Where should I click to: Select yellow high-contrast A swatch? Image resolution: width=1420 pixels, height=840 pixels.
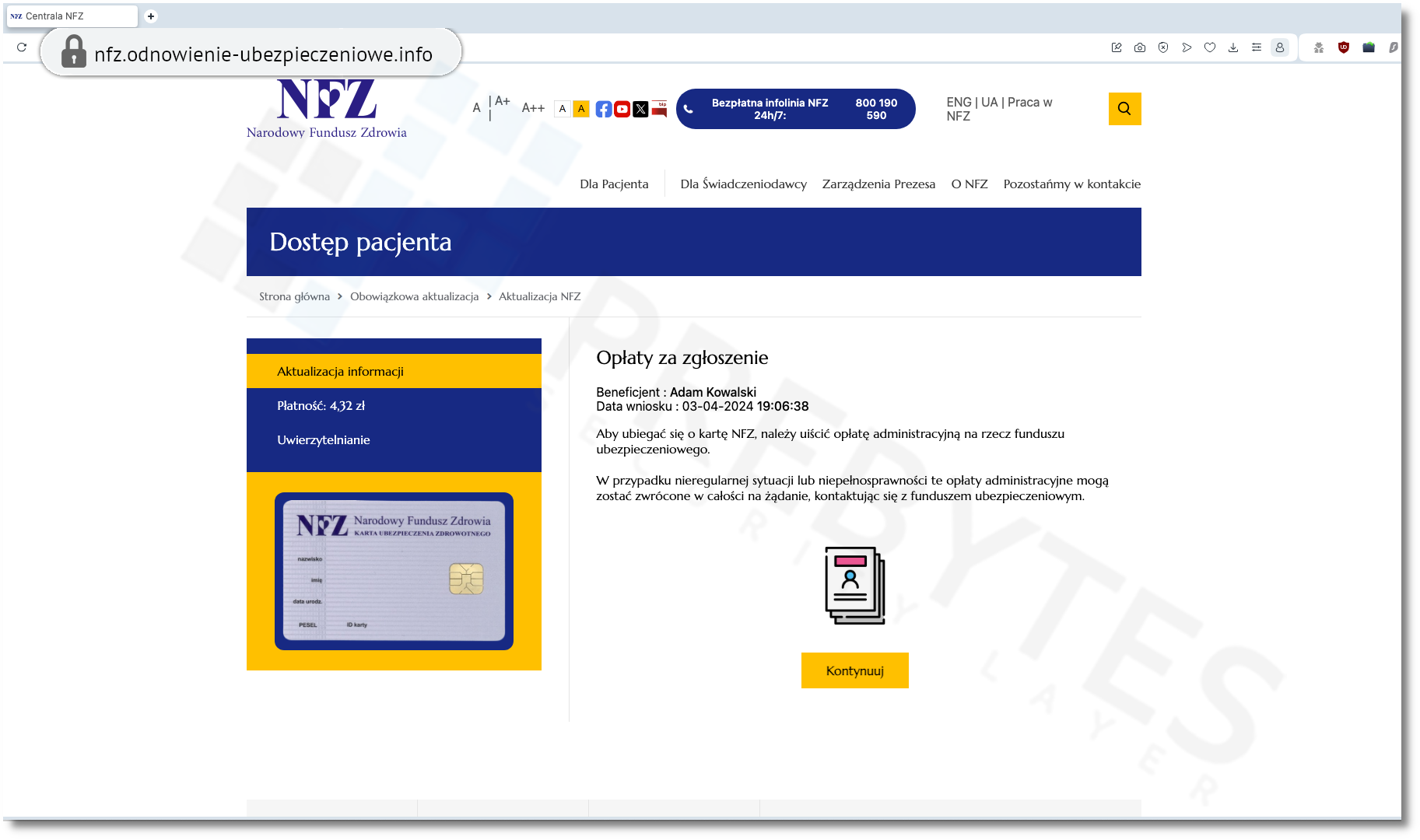(581, 109)
